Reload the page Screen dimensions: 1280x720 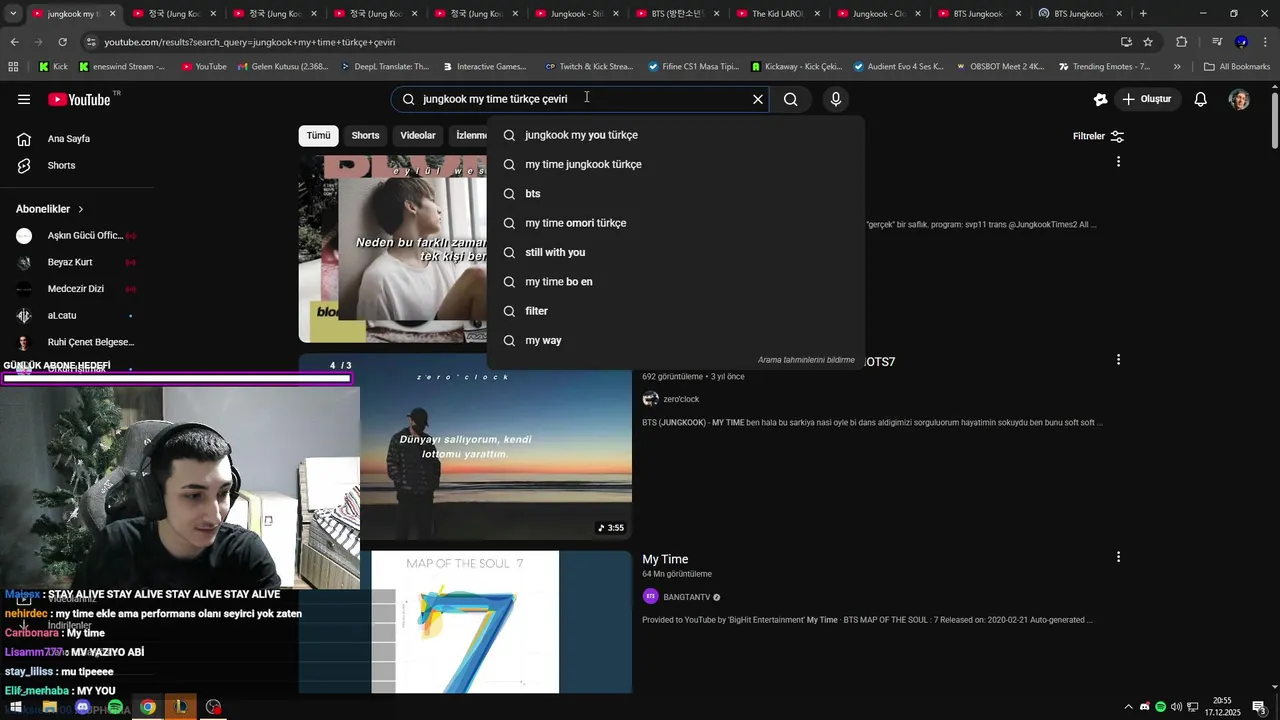62,42
